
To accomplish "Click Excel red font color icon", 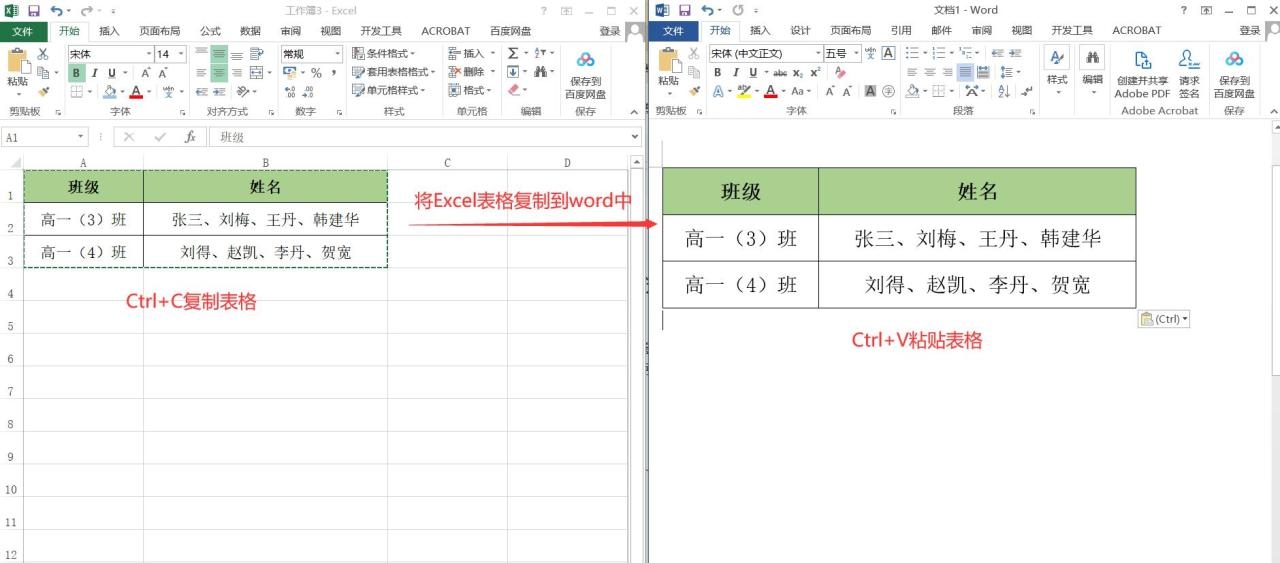I will (x=136, y=91).
